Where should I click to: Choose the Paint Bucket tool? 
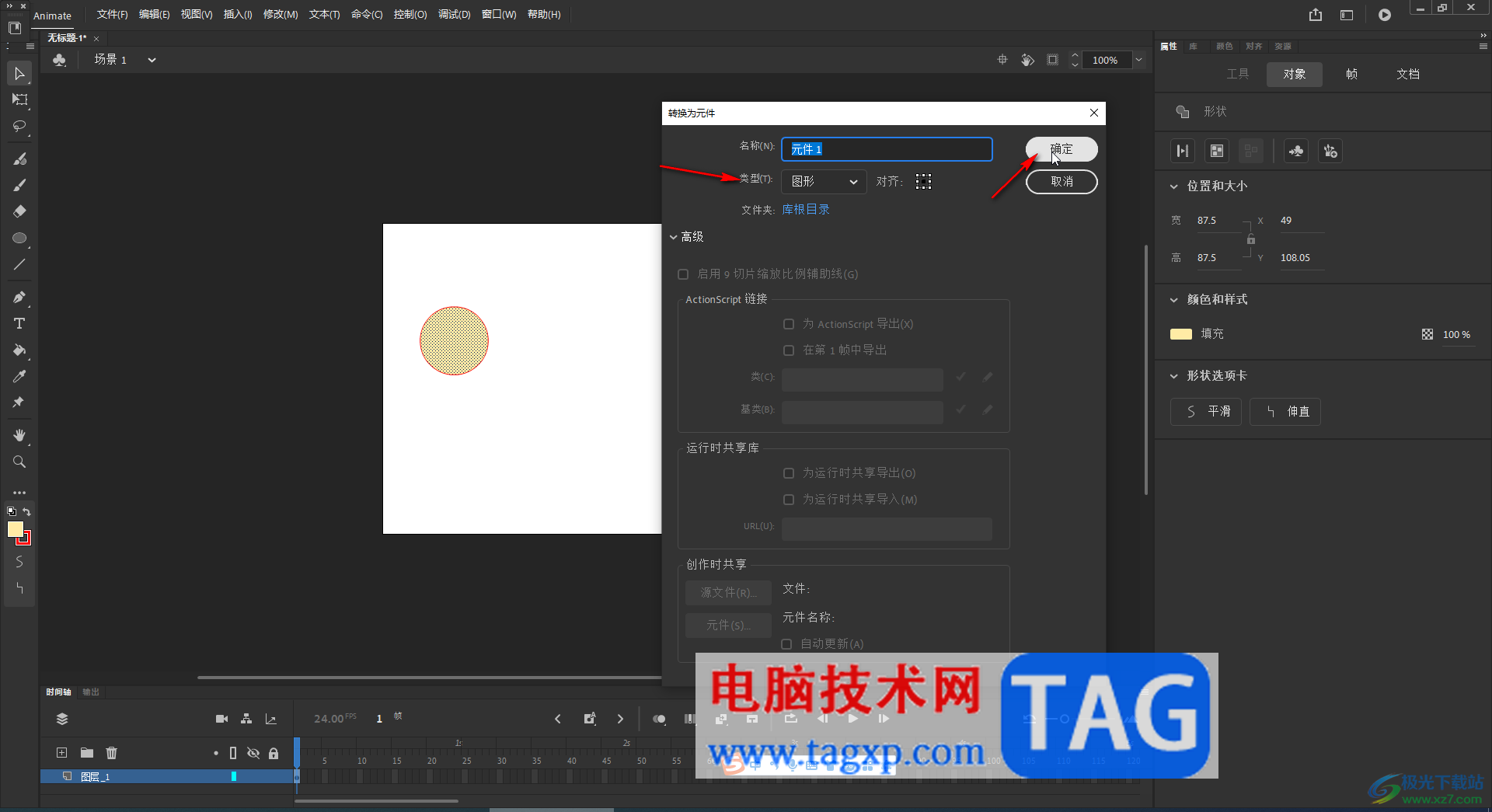pos(19,350)
